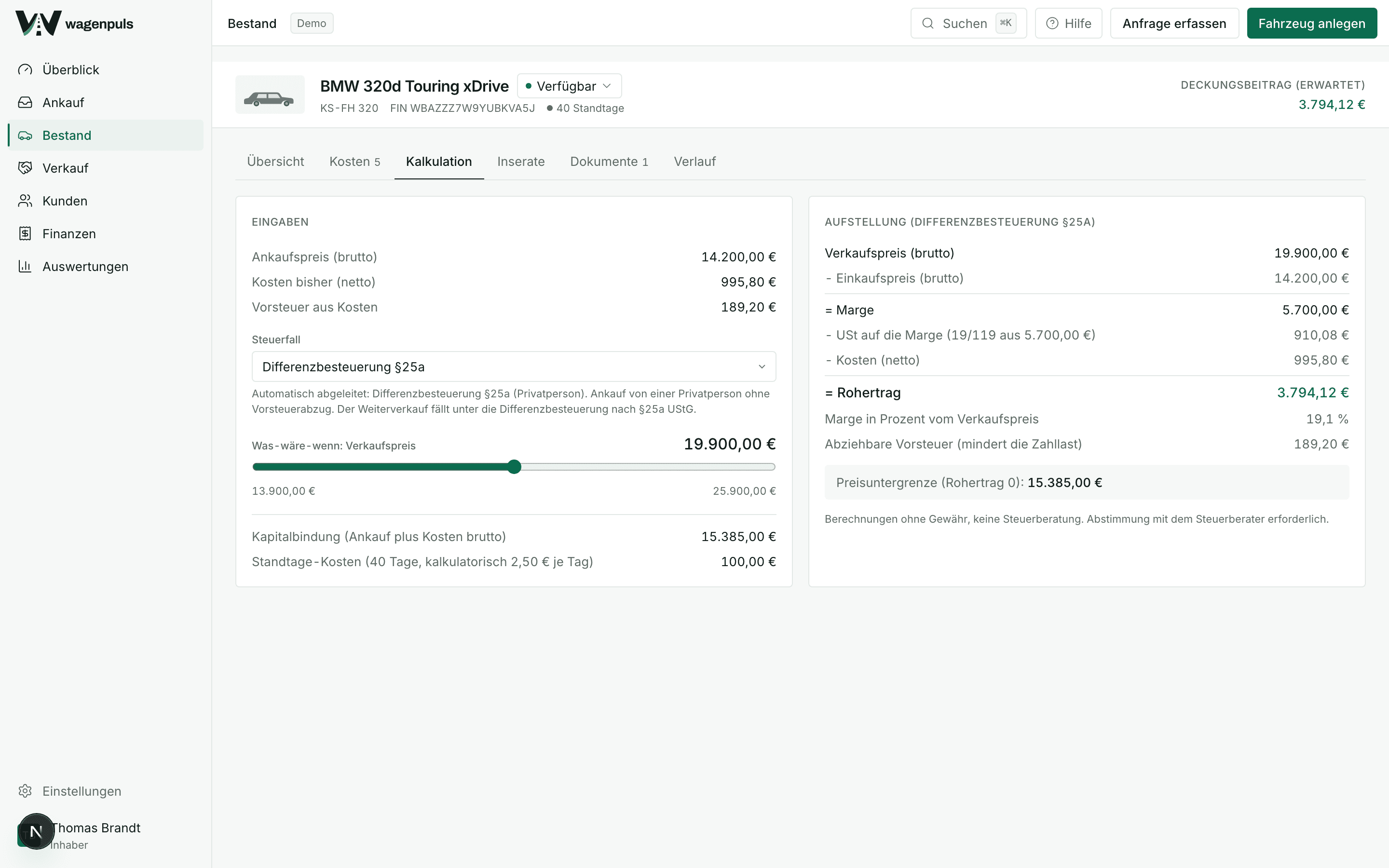This screenshot has height=868, width=1389.
Task: Open Finanzen in the sidebar
Action: coord(106,234)
